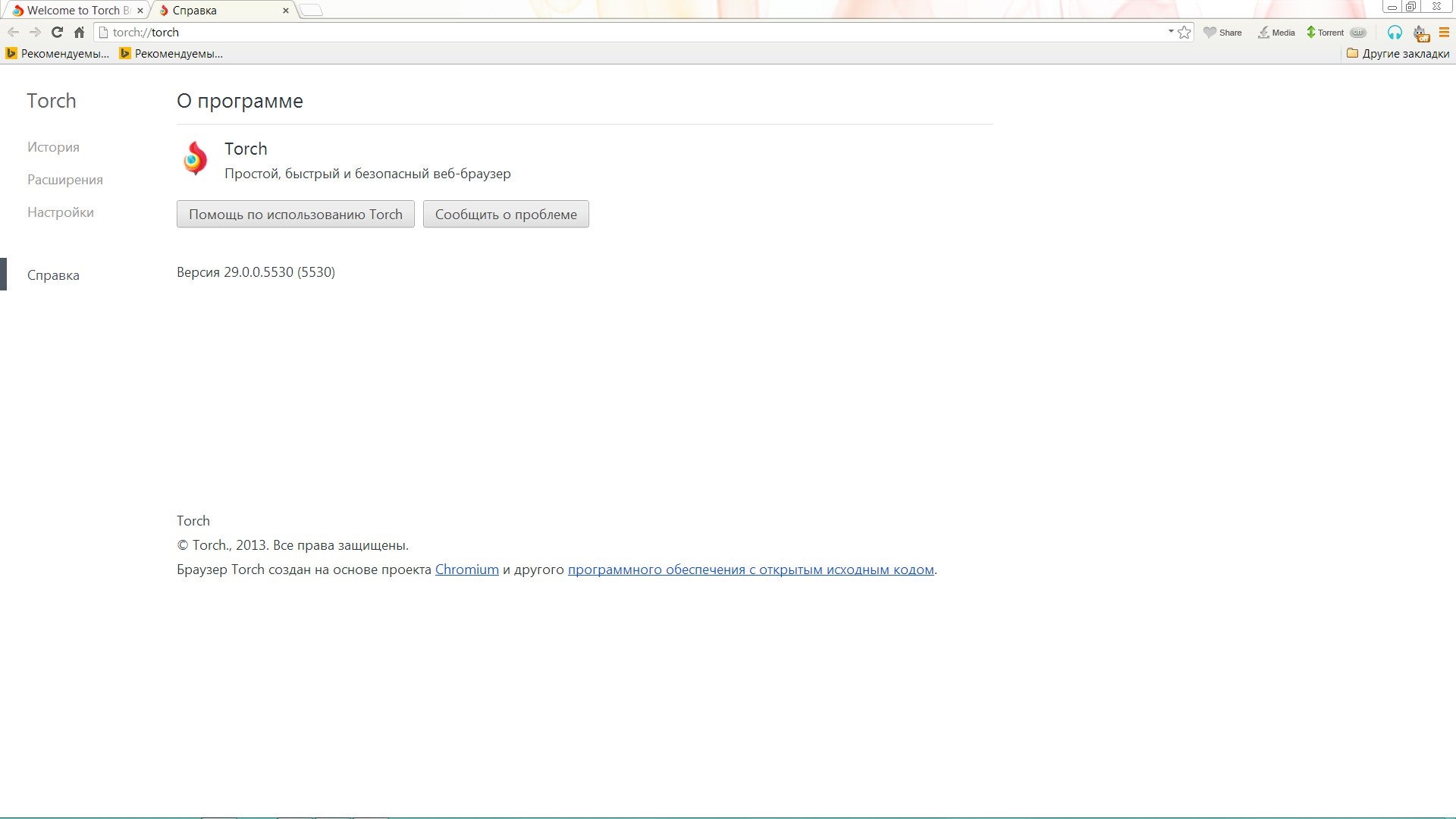1456x819 pixels.
Task: Open the Torrent button
Action: (x=1325, y=33)
